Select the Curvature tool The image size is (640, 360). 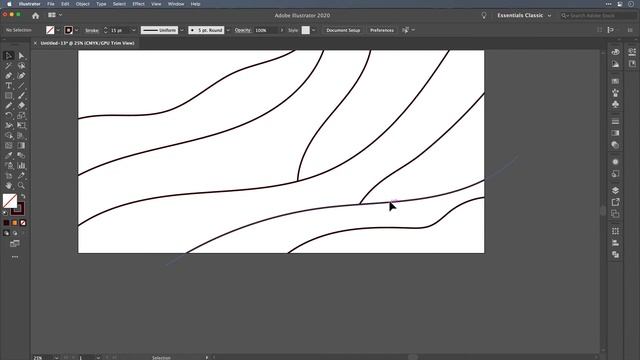tap(21, 76)
